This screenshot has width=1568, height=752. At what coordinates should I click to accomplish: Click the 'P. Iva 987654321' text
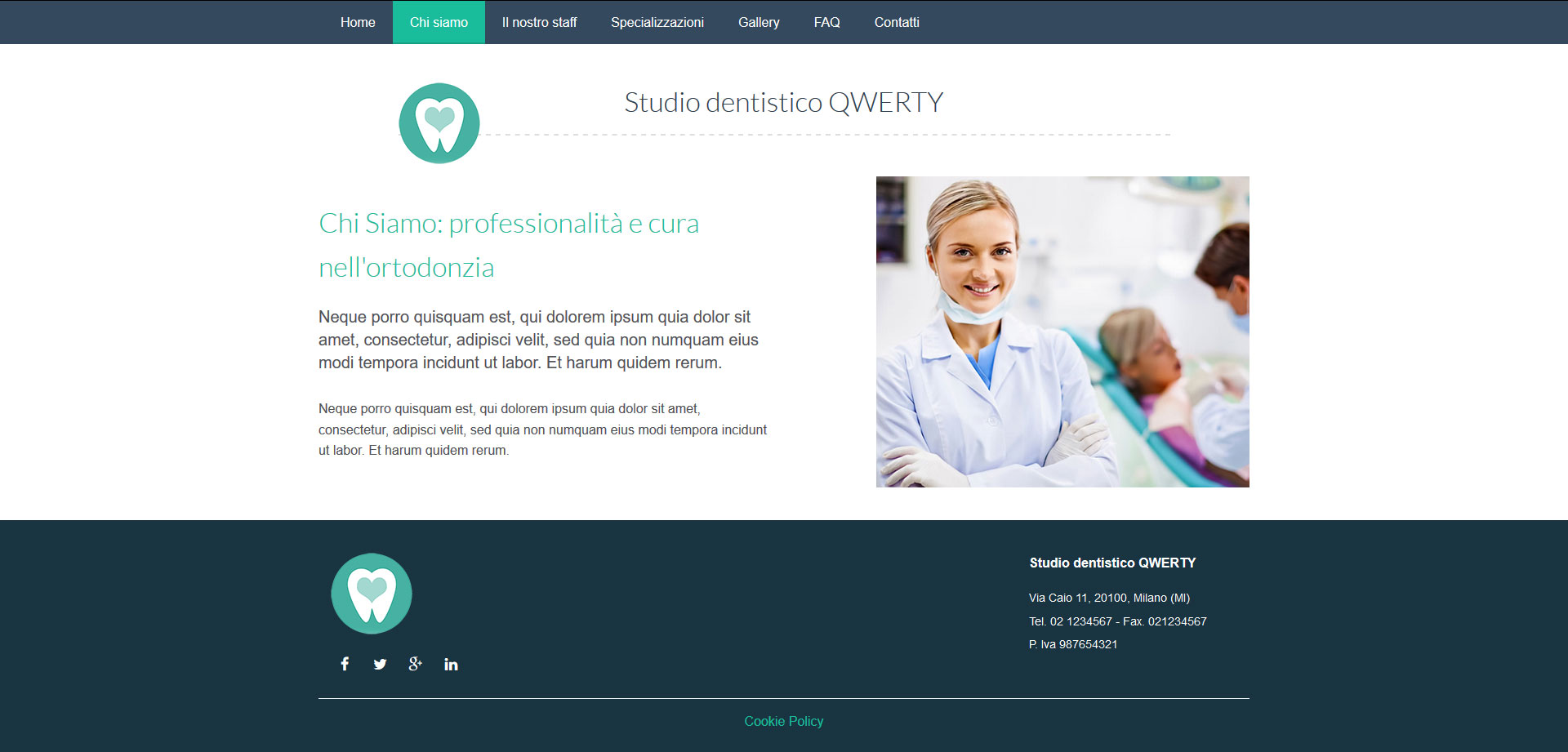tap(1073, 644)
